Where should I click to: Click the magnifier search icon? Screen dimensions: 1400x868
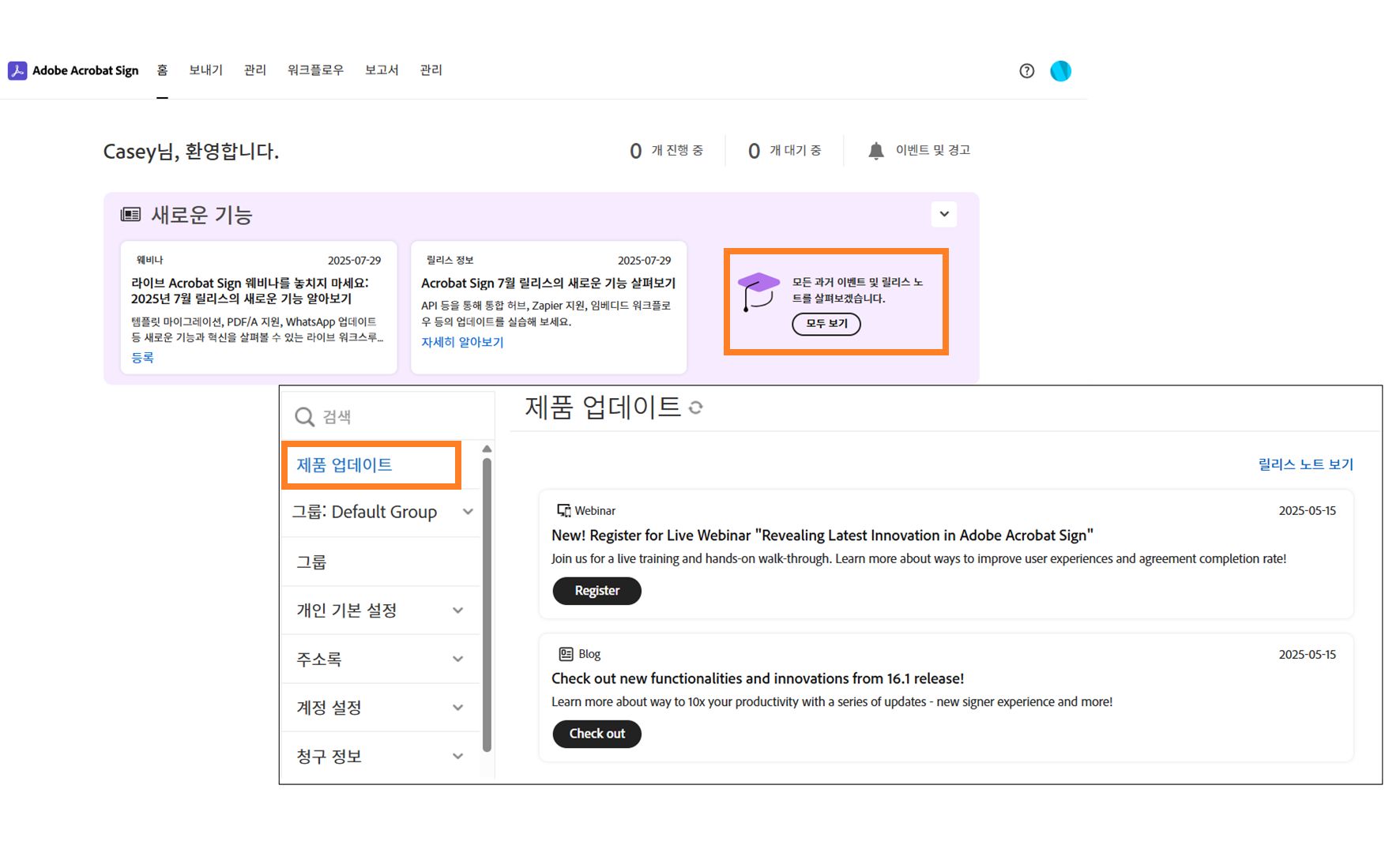tap(304, 417)
